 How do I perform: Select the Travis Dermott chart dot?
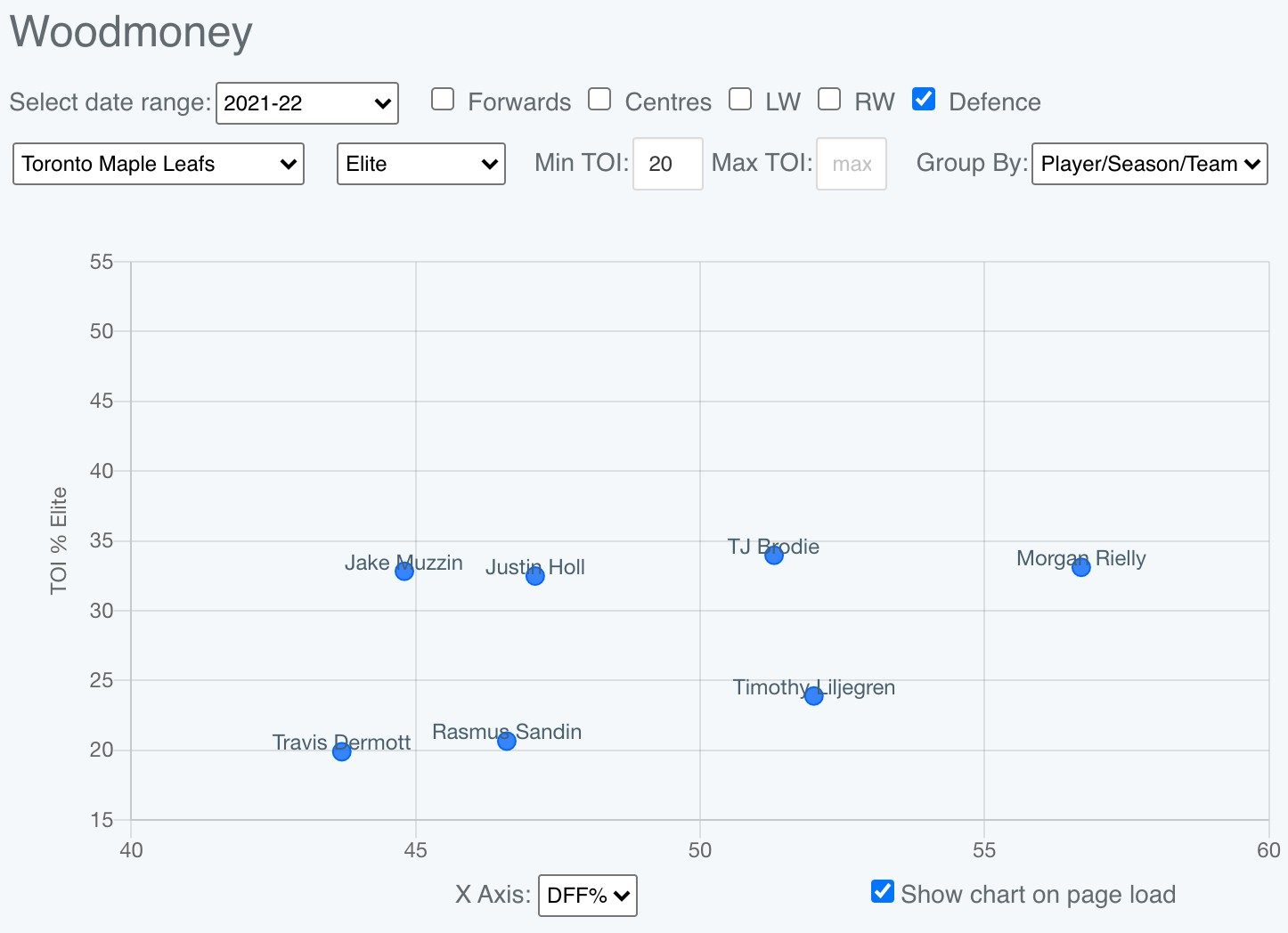tap(341, 751)
